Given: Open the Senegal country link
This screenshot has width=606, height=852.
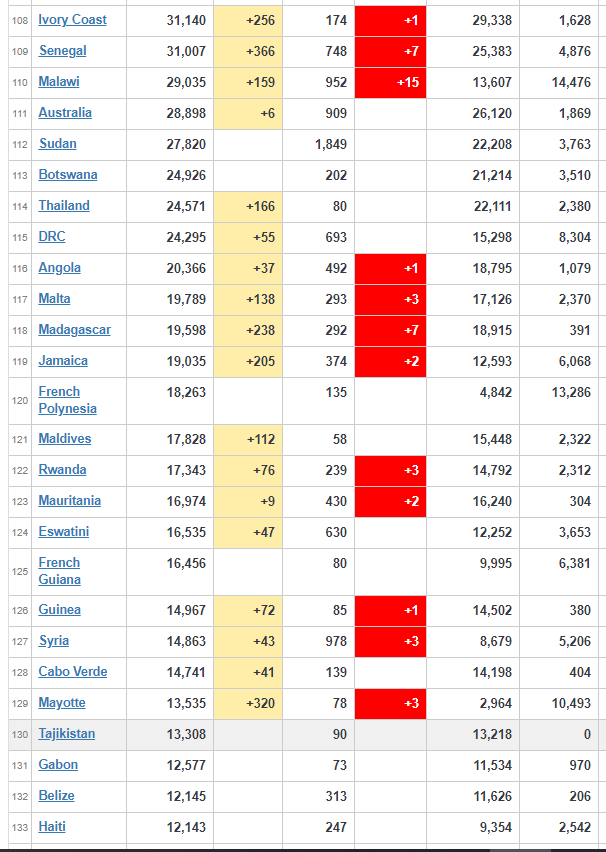Looking at the screenshot, I should 63,51.
